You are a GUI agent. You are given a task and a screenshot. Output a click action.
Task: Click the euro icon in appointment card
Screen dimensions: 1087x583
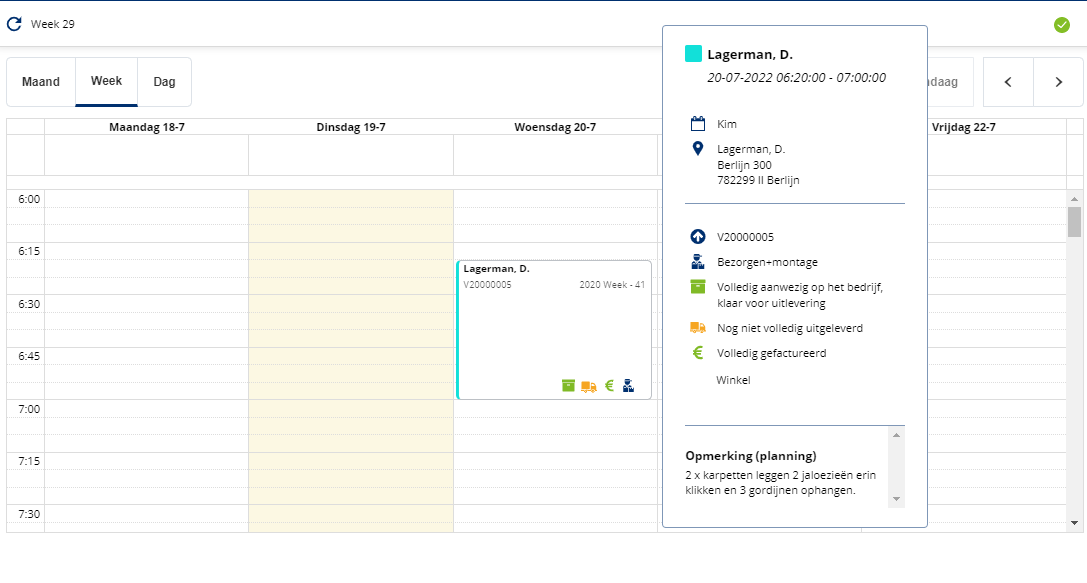point(609,385)
